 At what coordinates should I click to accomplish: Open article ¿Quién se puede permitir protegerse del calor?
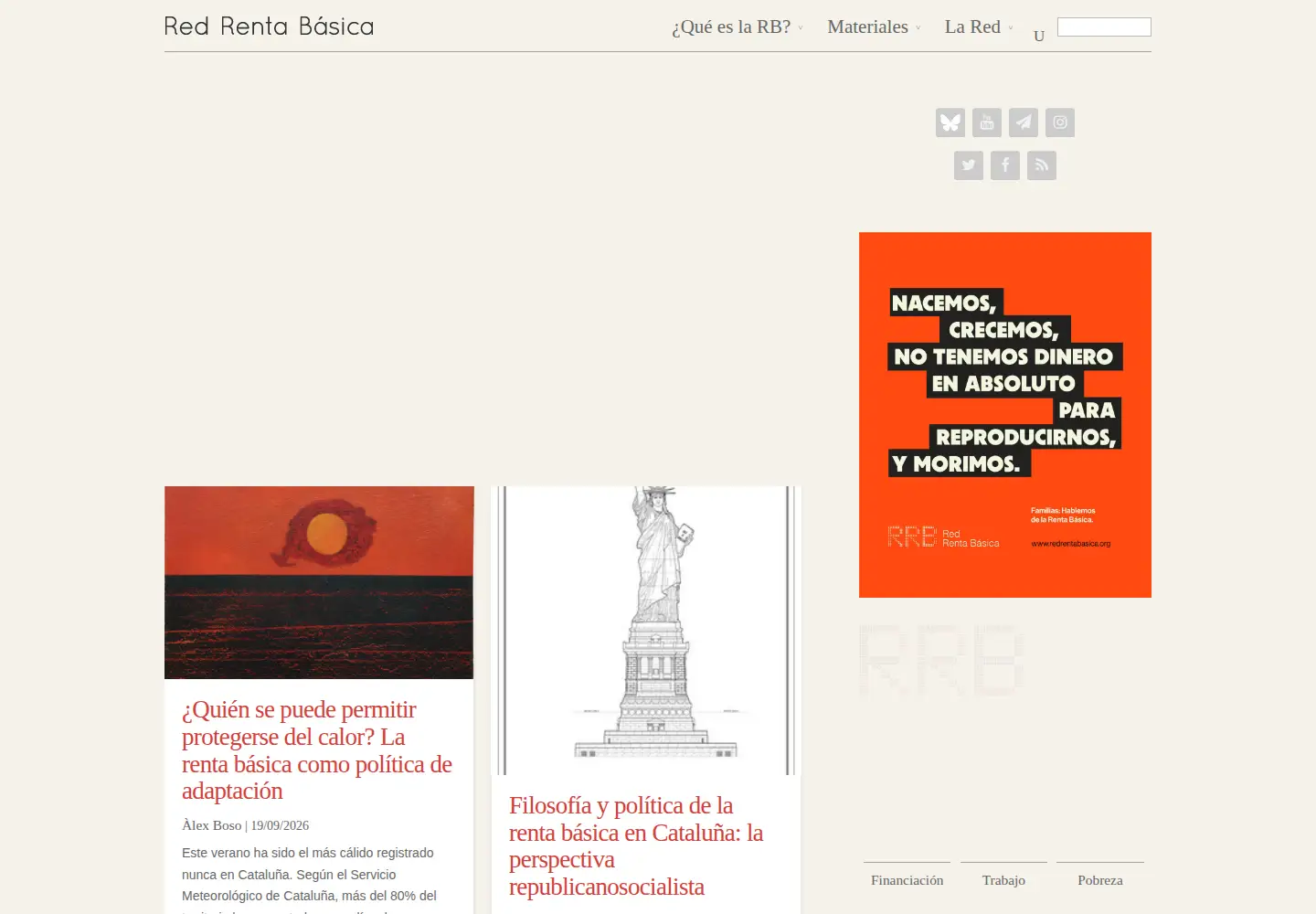(x=317, y=750)
